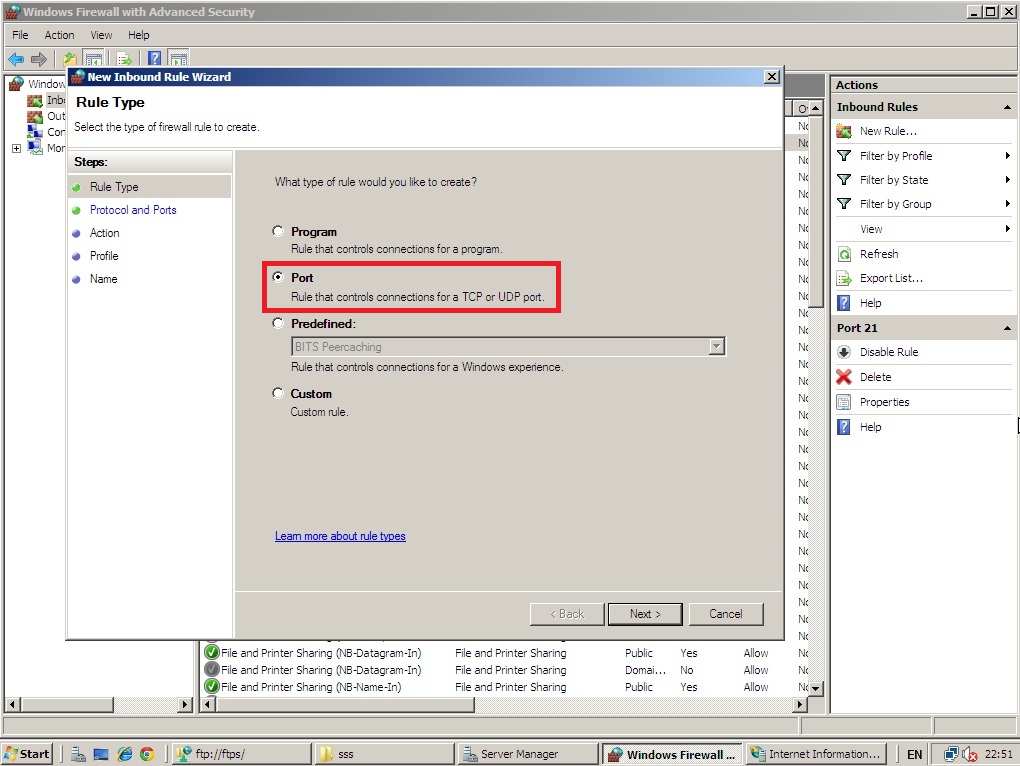Open the ftp://ftps/ taskbar window
Image resolution: width=1020 pixels, height=766 pixels.
241,754
